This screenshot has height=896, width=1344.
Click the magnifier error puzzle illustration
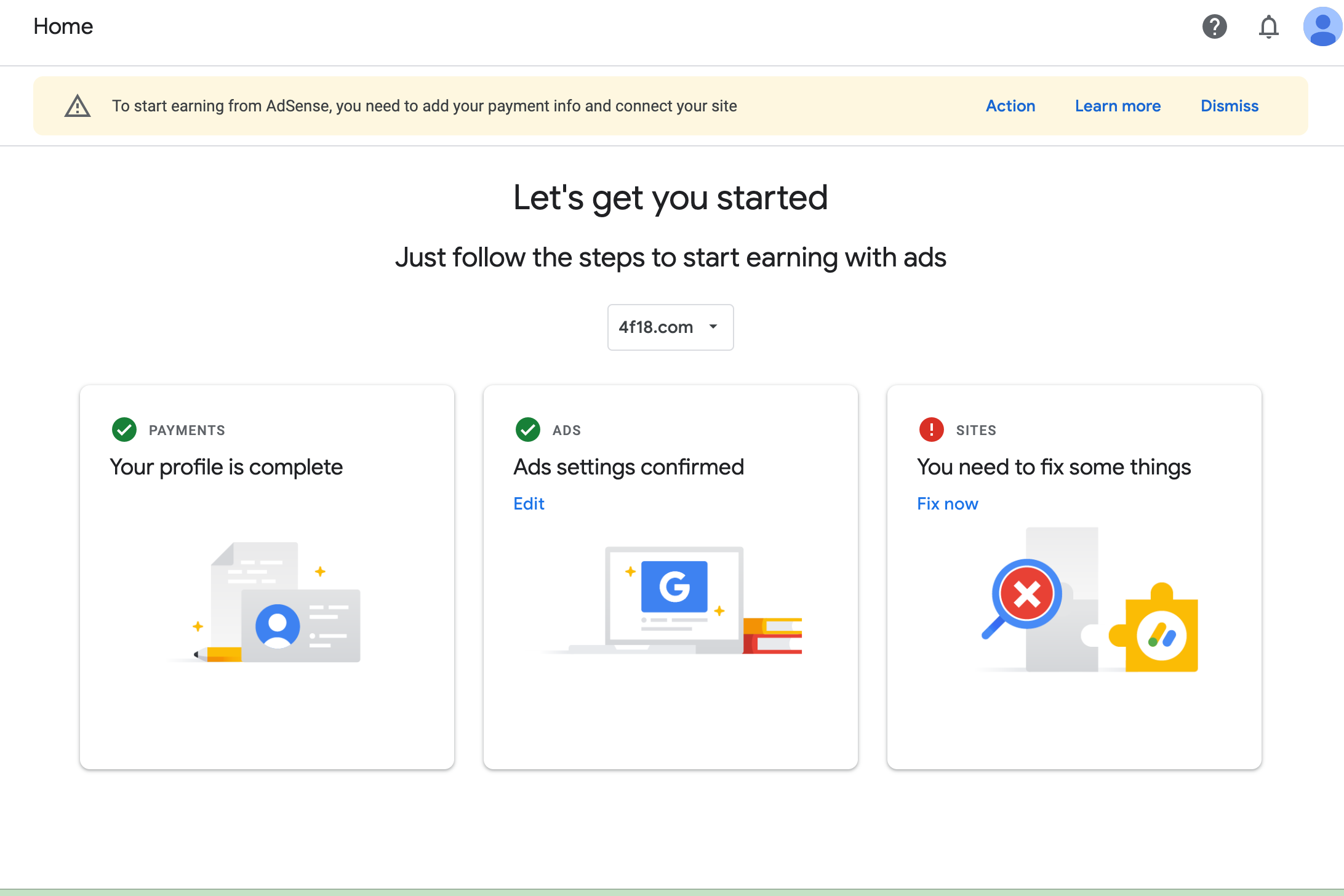pyautogui.click(x=1089, y=600)
